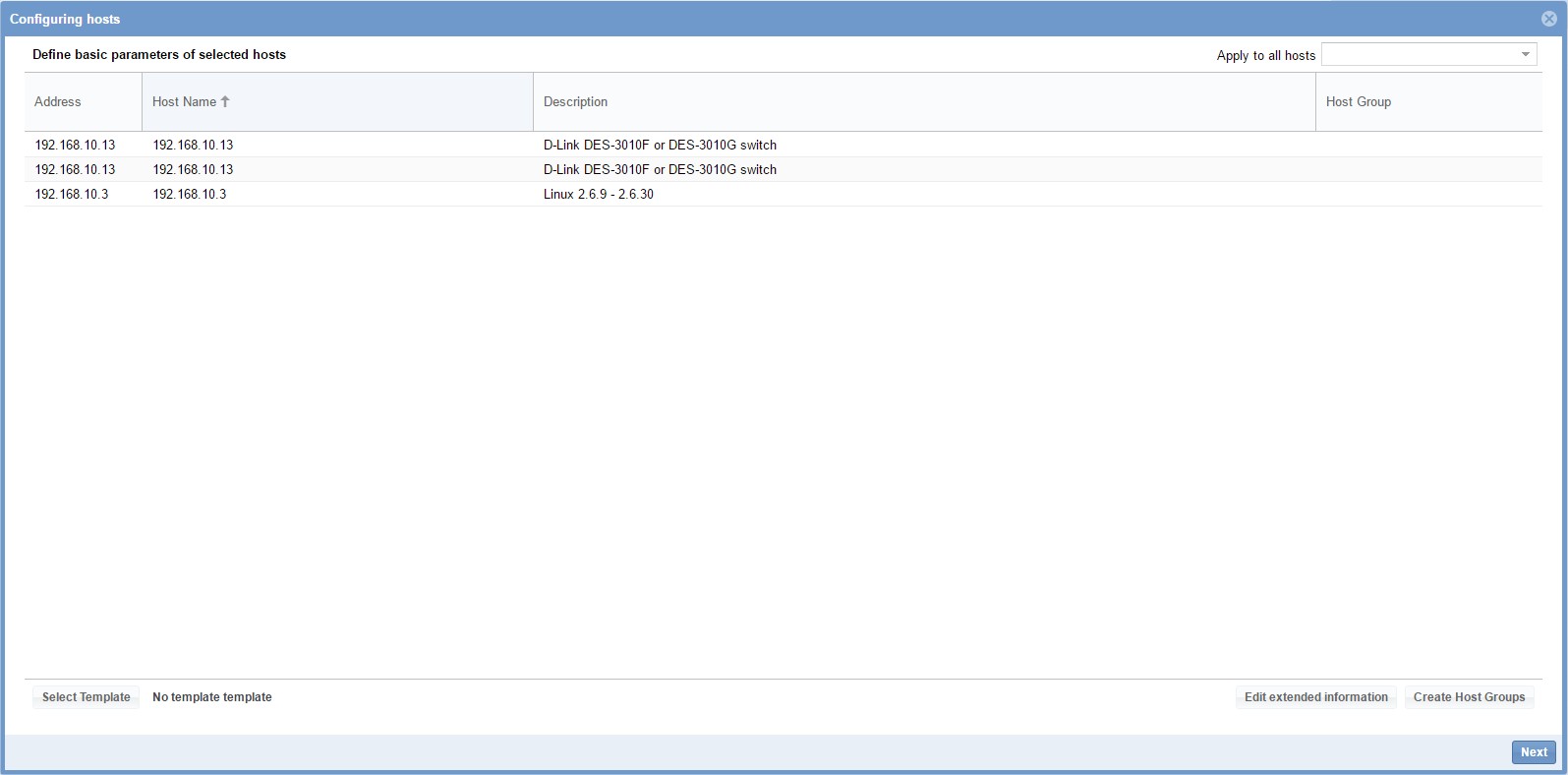
Task: Click the Select Template button
Action: click(x=87, y=697)
